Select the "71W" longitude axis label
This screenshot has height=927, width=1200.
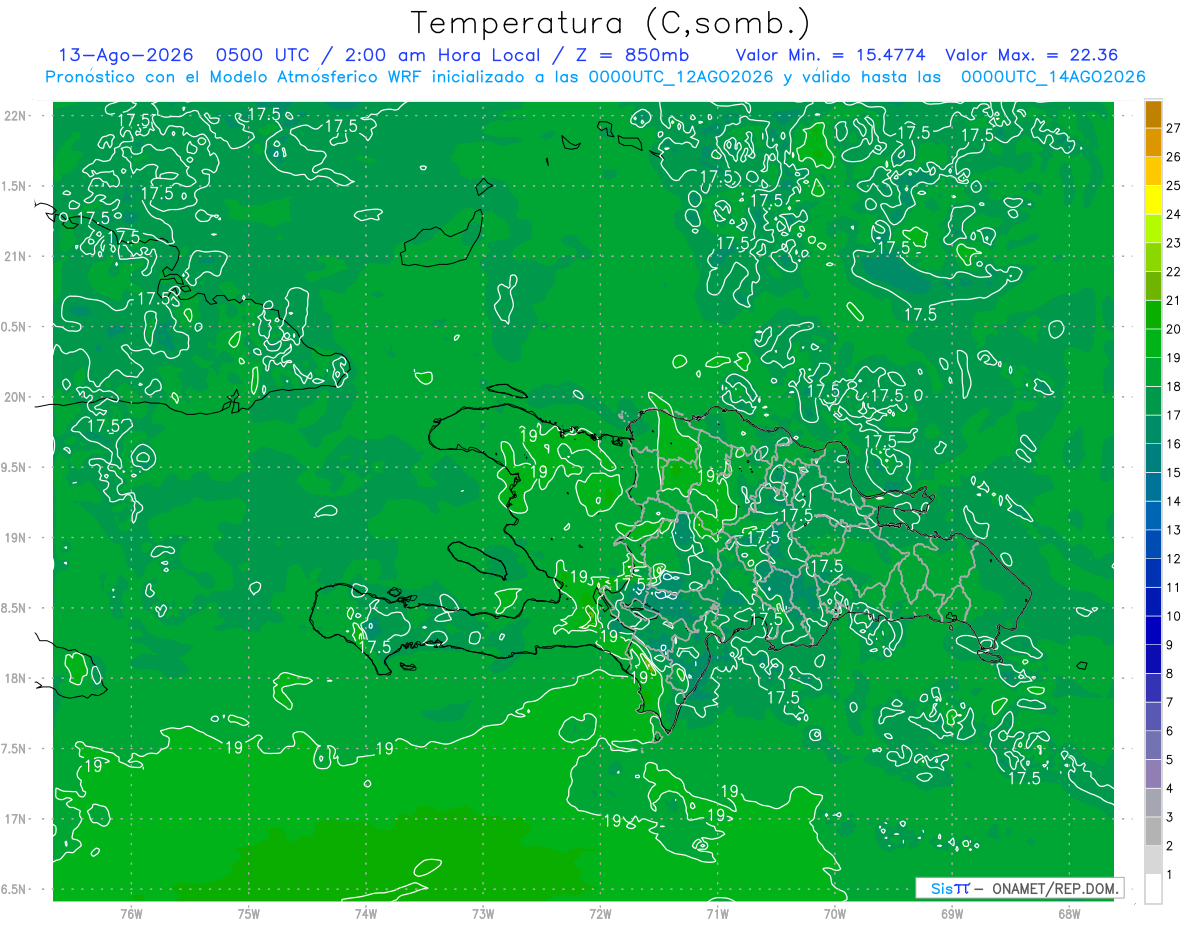717,913
